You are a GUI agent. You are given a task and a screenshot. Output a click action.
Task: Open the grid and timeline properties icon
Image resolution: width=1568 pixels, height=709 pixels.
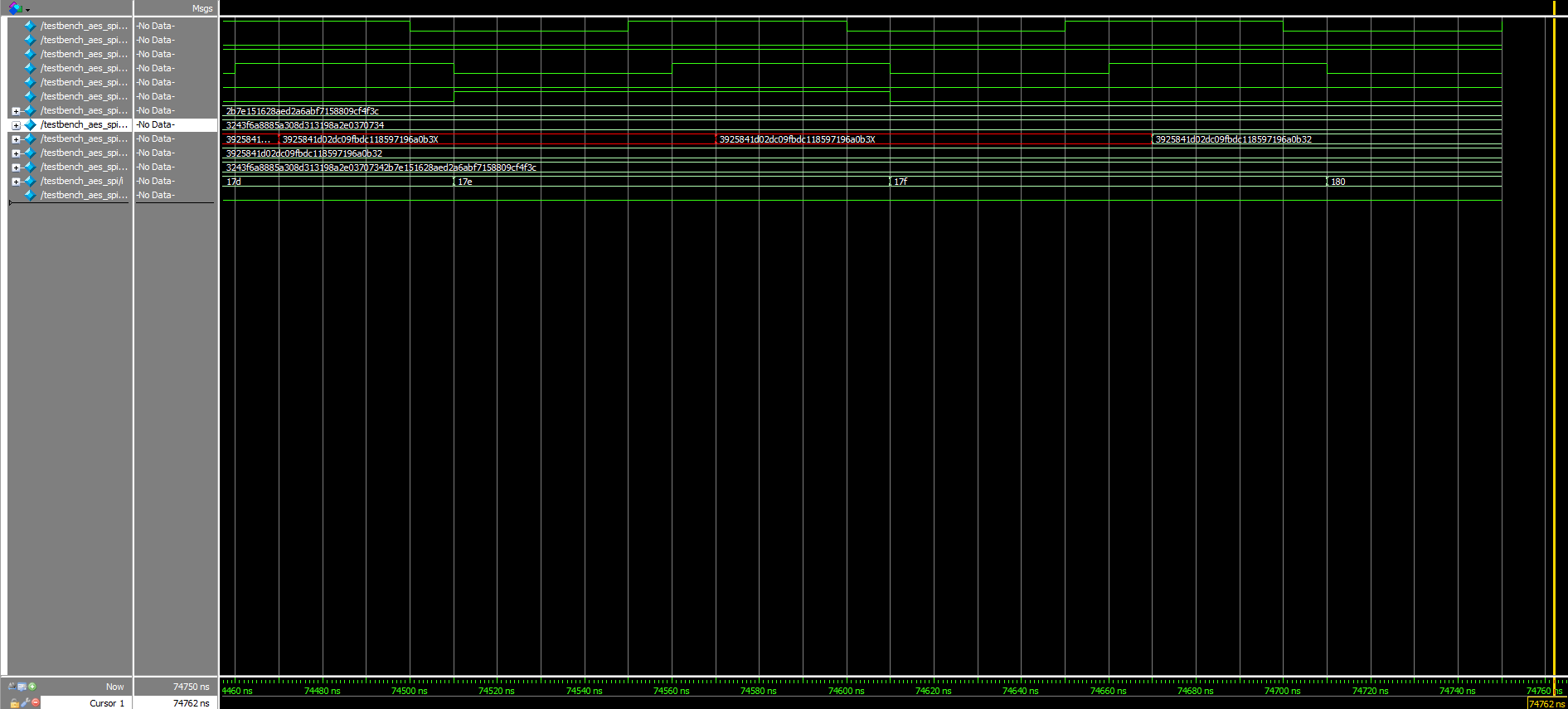[22, 687]
